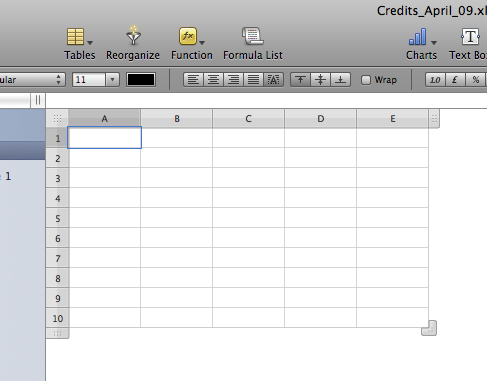Select column D header
This screenshot has height=381, width=487.
(320, 118)
